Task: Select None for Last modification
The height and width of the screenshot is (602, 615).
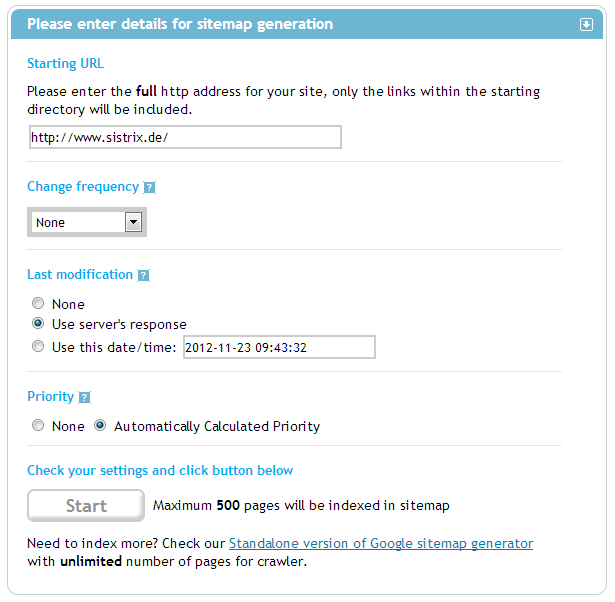Action: click(38, 304)
